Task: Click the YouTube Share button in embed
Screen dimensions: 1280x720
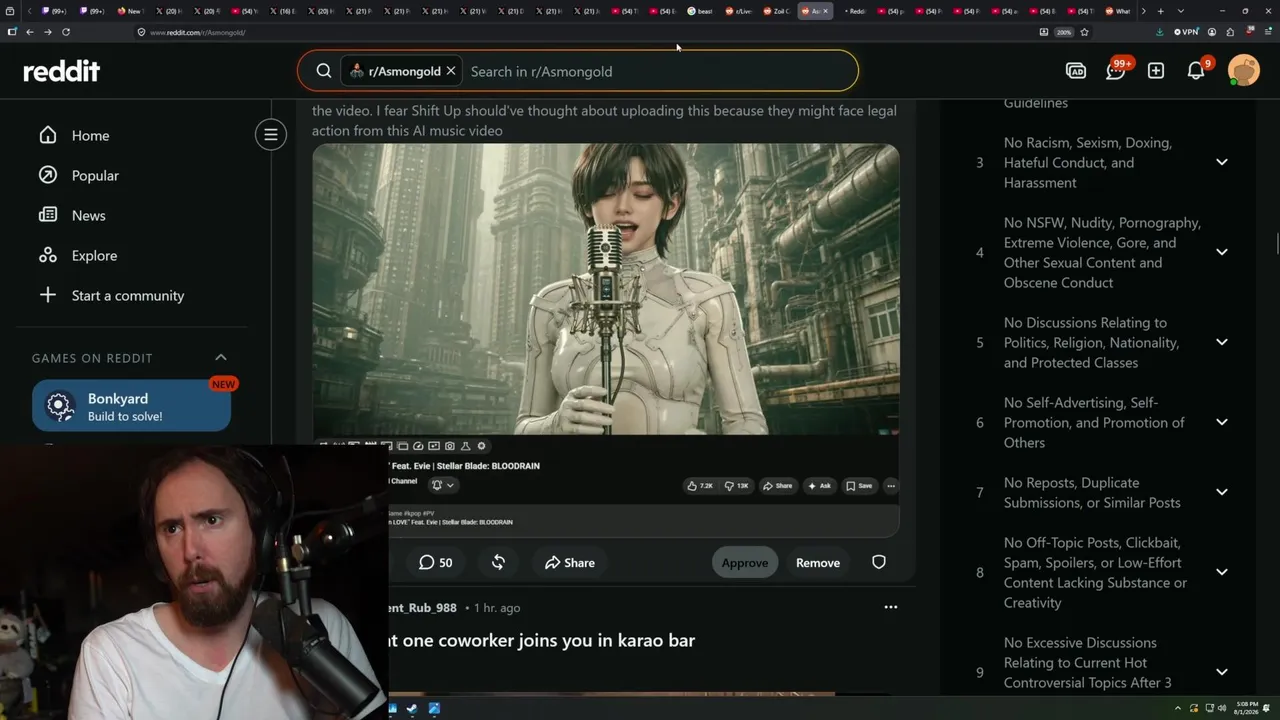Action: pos(777,486)
